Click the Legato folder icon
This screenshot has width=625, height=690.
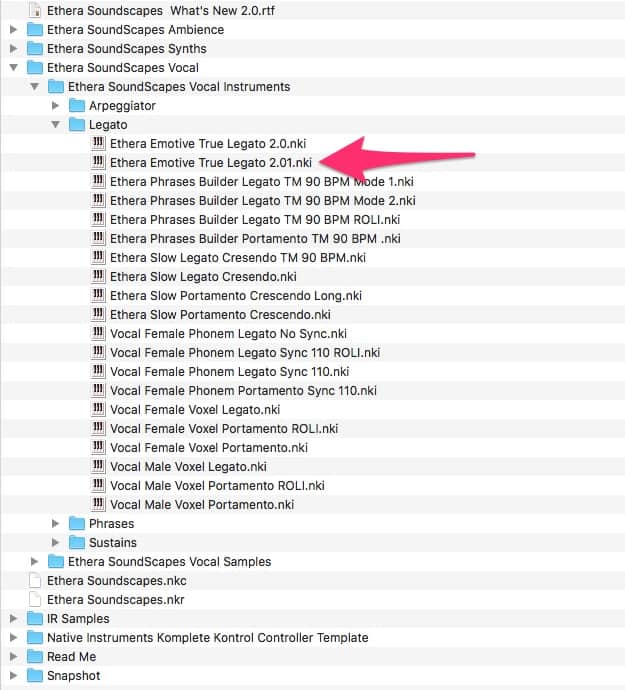[x=77, y=125]
